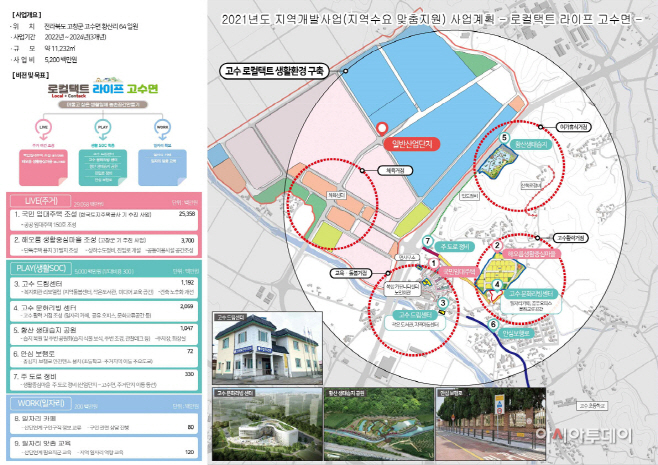Click the 고수 문화리빙센터 teal map label

coord(530,293)
